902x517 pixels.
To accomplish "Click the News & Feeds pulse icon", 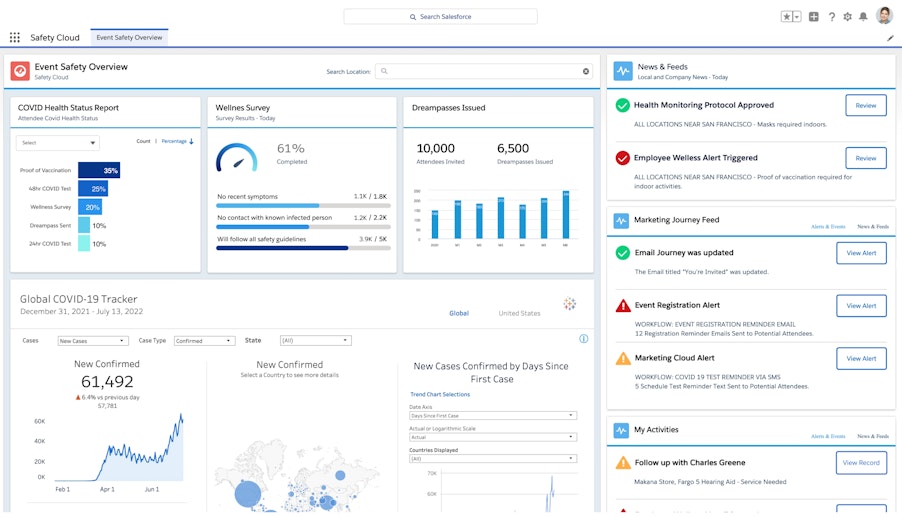I will [x=623, y=71].
